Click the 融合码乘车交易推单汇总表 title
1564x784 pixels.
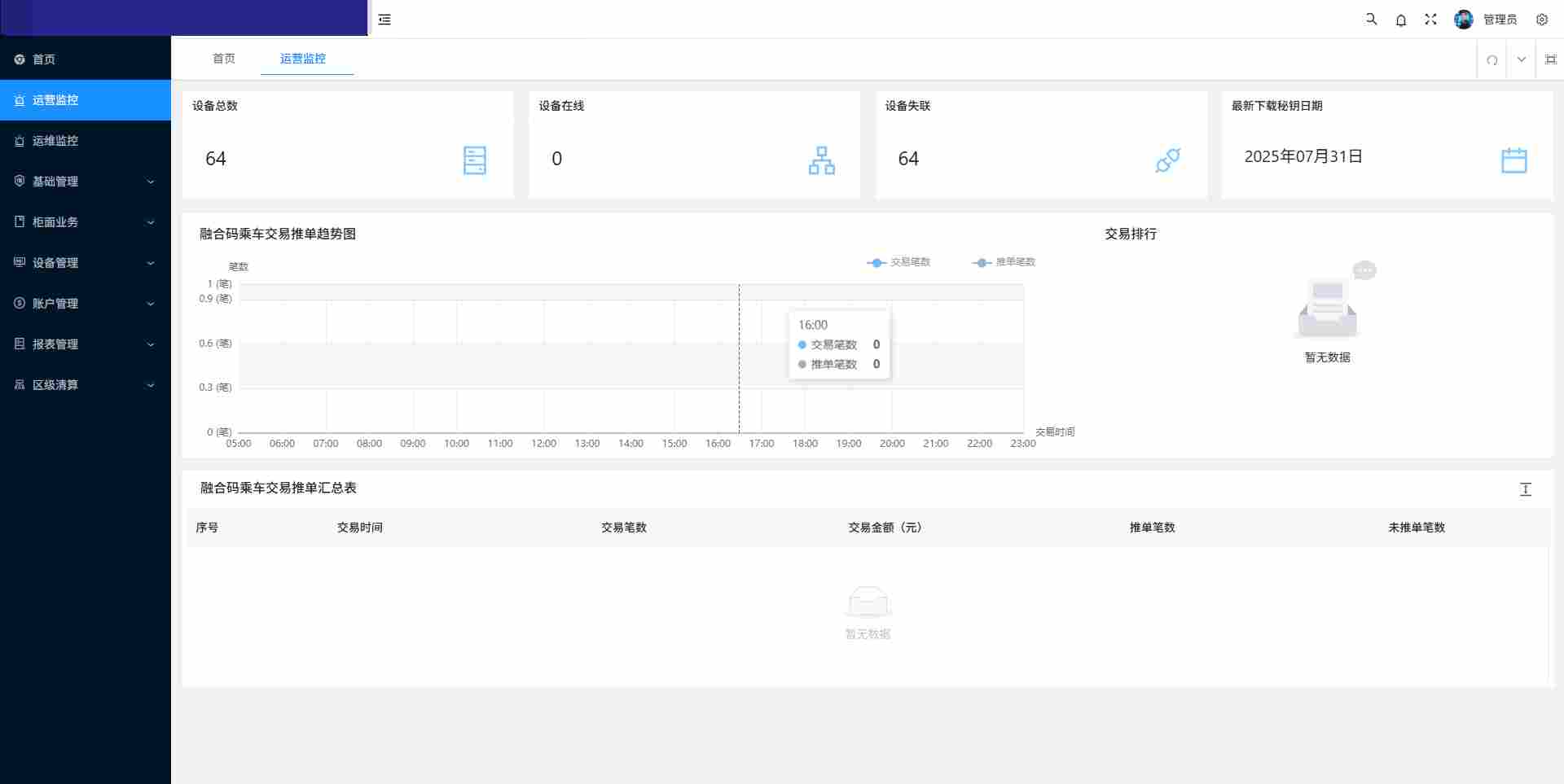point(279,488)
